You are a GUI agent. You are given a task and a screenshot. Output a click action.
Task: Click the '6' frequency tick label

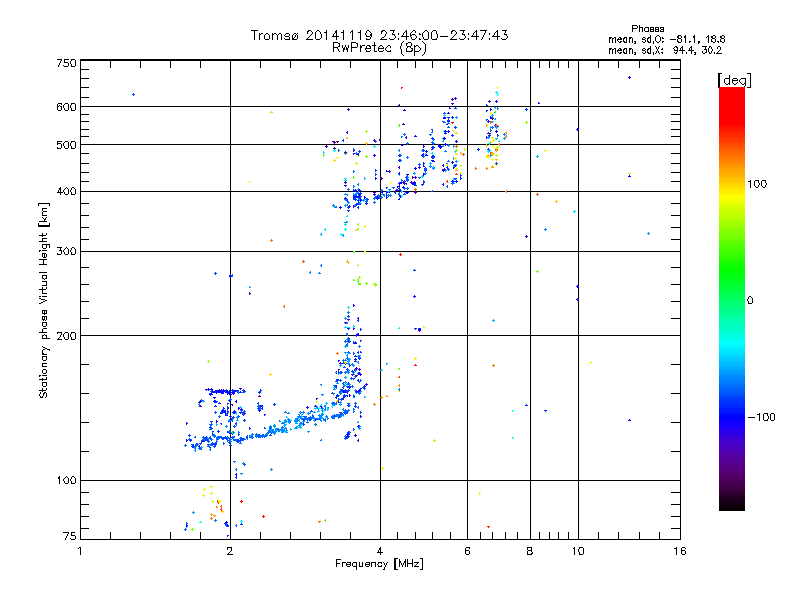click(467, 551)
